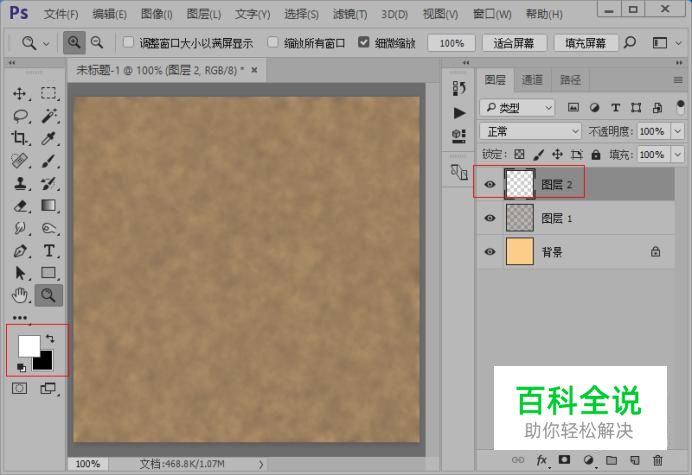Select the Type tool

[x=49, y=251]
